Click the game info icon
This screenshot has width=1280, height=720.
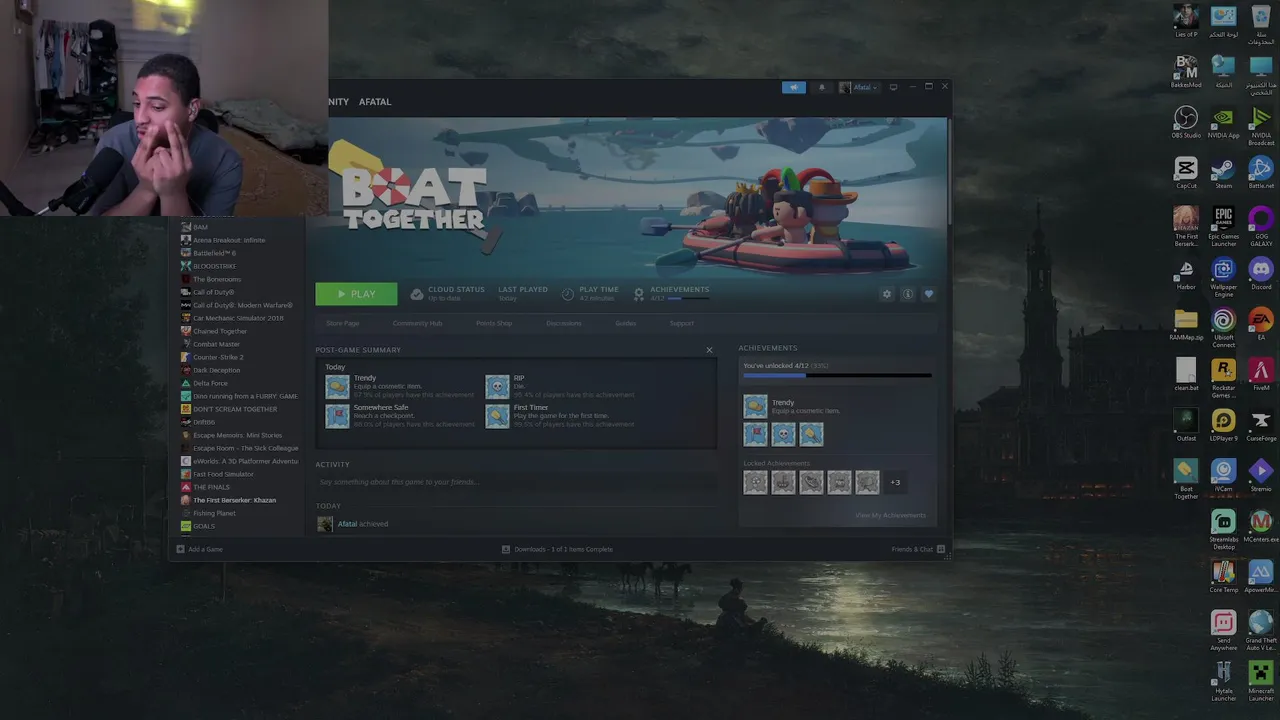908,294
